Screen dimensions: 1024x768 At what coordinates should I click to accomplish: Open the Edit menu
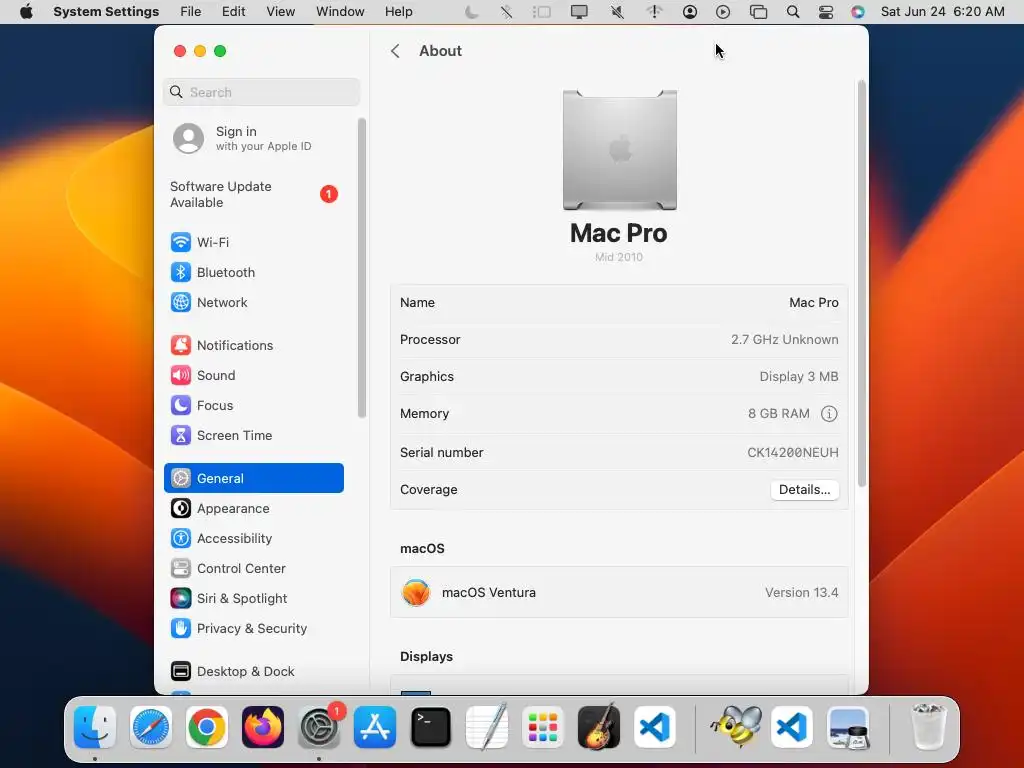234,12
